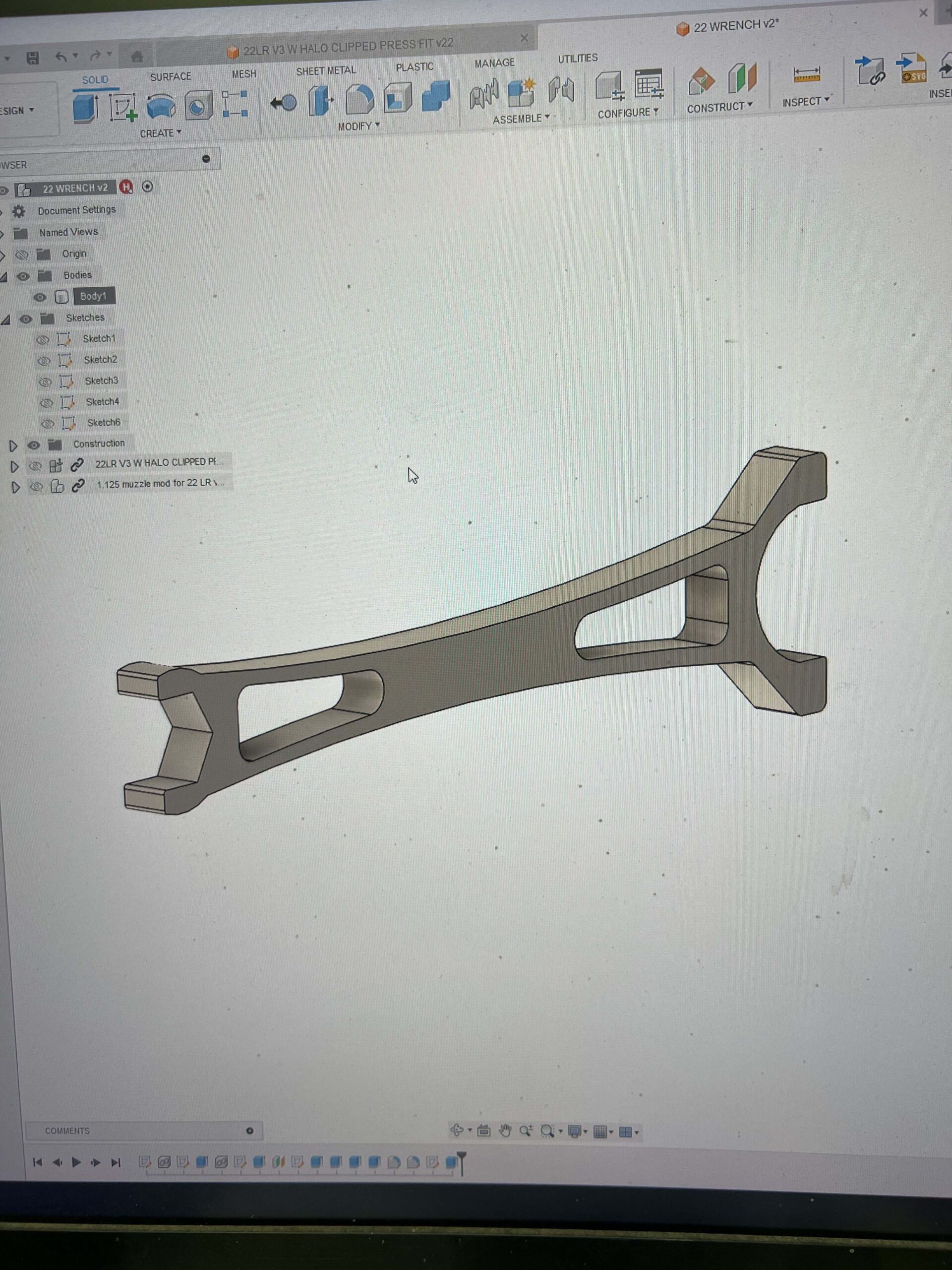Hide Body1 using its eye icon
Viewport: 952px width, 1270px height.
click(40, 297)
